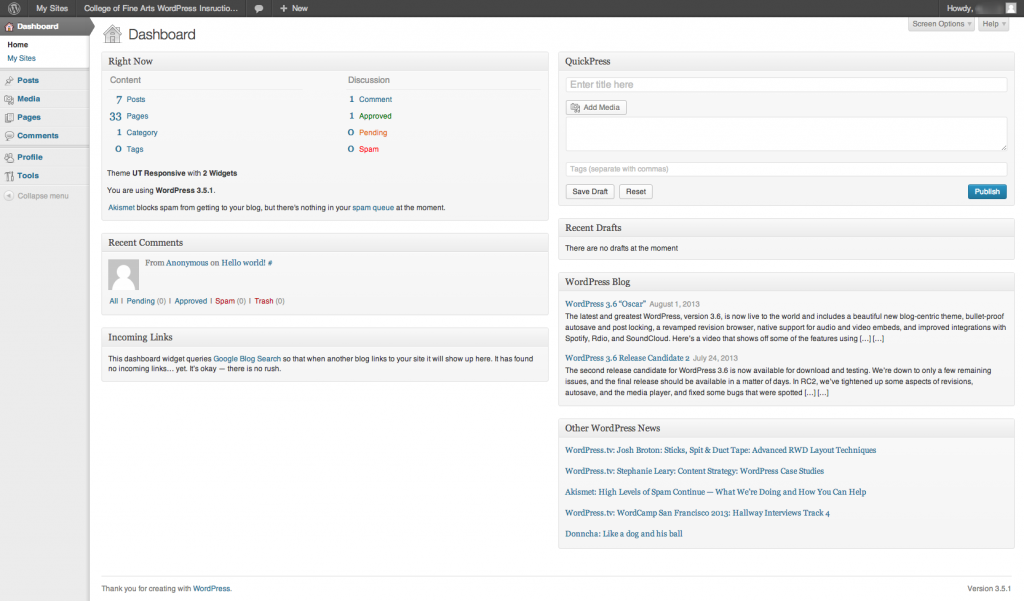The image size is (1024, 601).
Task: Click the Dashboard home icon in the sidebar
Action: (9, 27)
